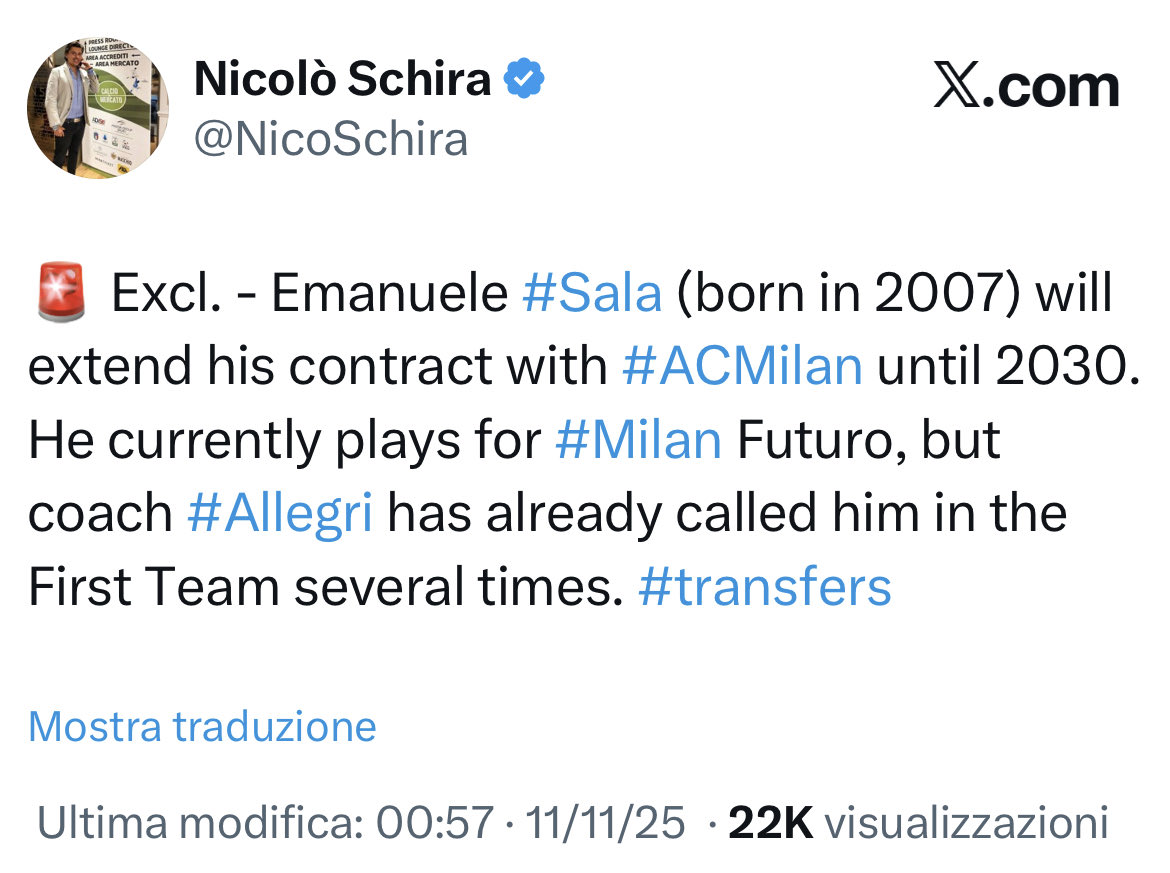
Task: Open the @NicoSchira handle link
Action: tap(331, 139)
